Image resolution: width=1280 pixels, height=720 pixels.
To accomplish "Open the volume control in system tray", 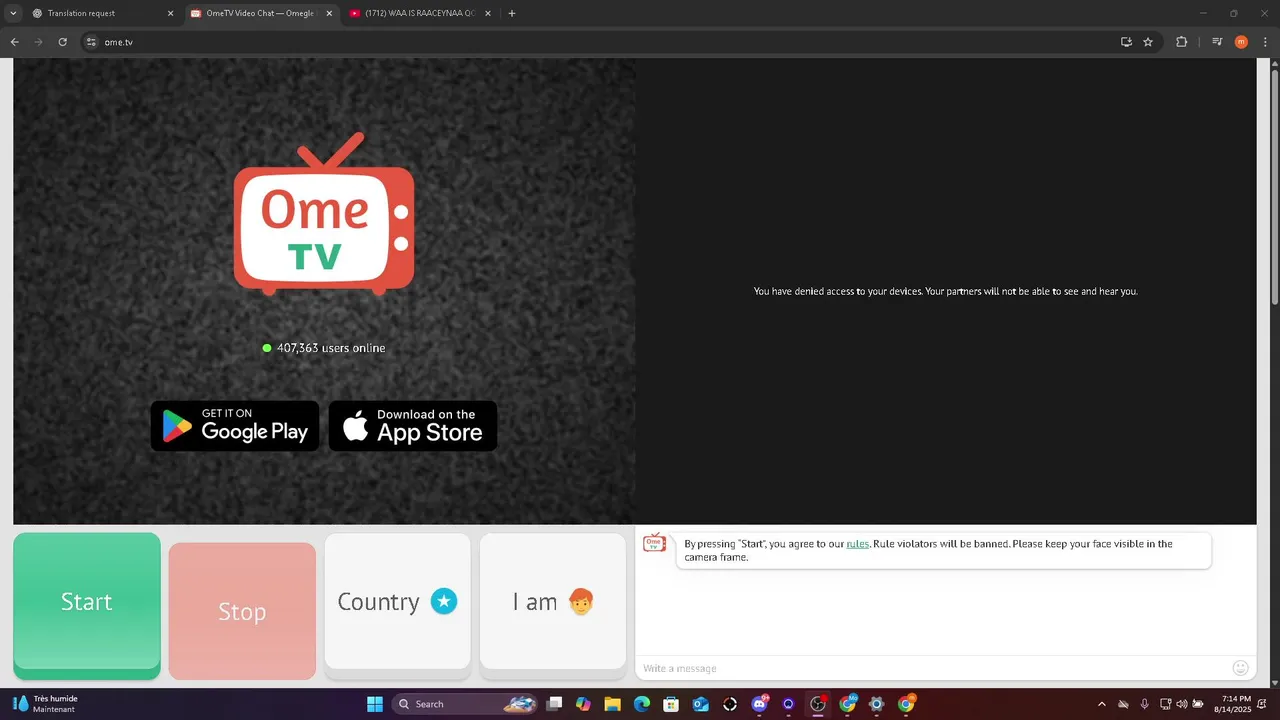I will coord(1182,704).
